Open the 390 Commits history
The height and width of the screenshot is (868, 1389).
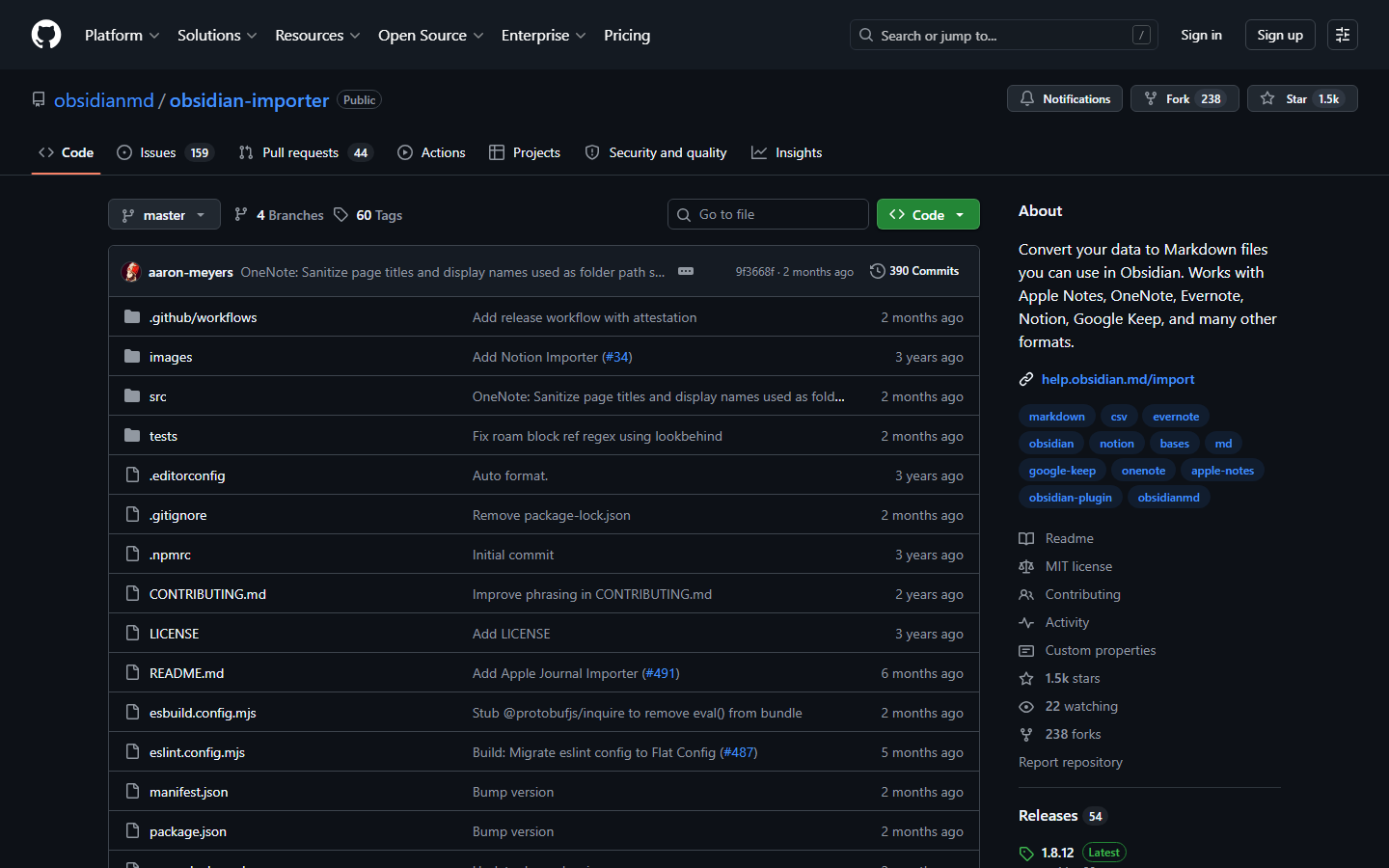point(914,271)
